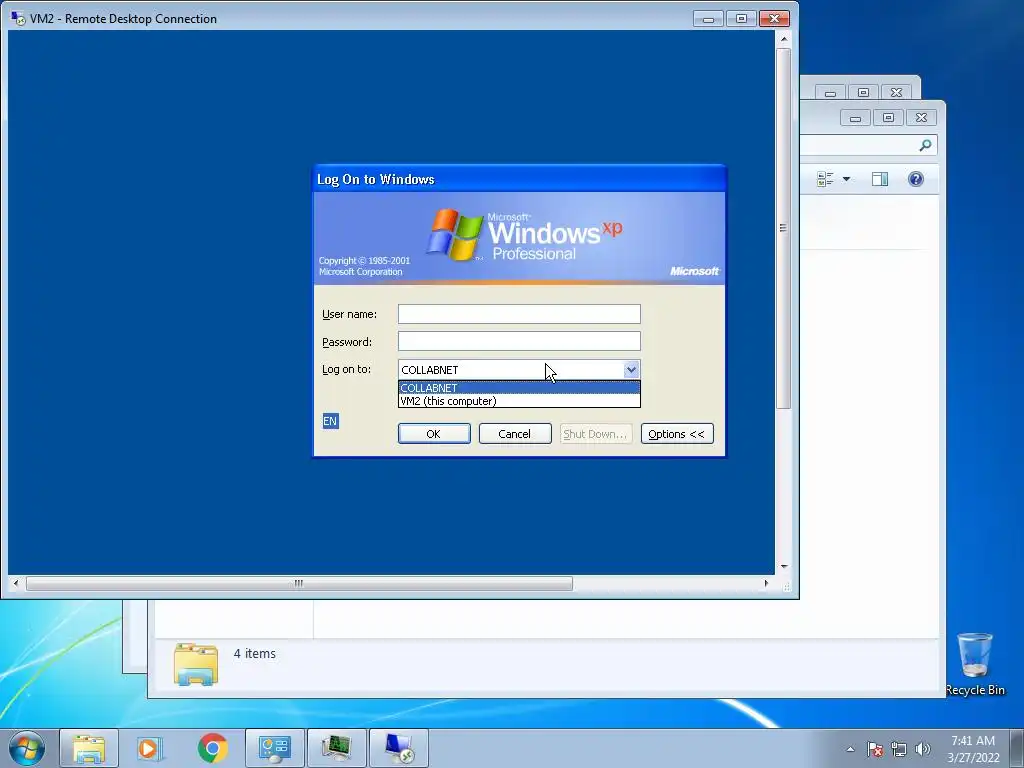This screenshot has width=1024, height=768.
Task: Click the vertical scrollbar thumb
Action: 784,229
